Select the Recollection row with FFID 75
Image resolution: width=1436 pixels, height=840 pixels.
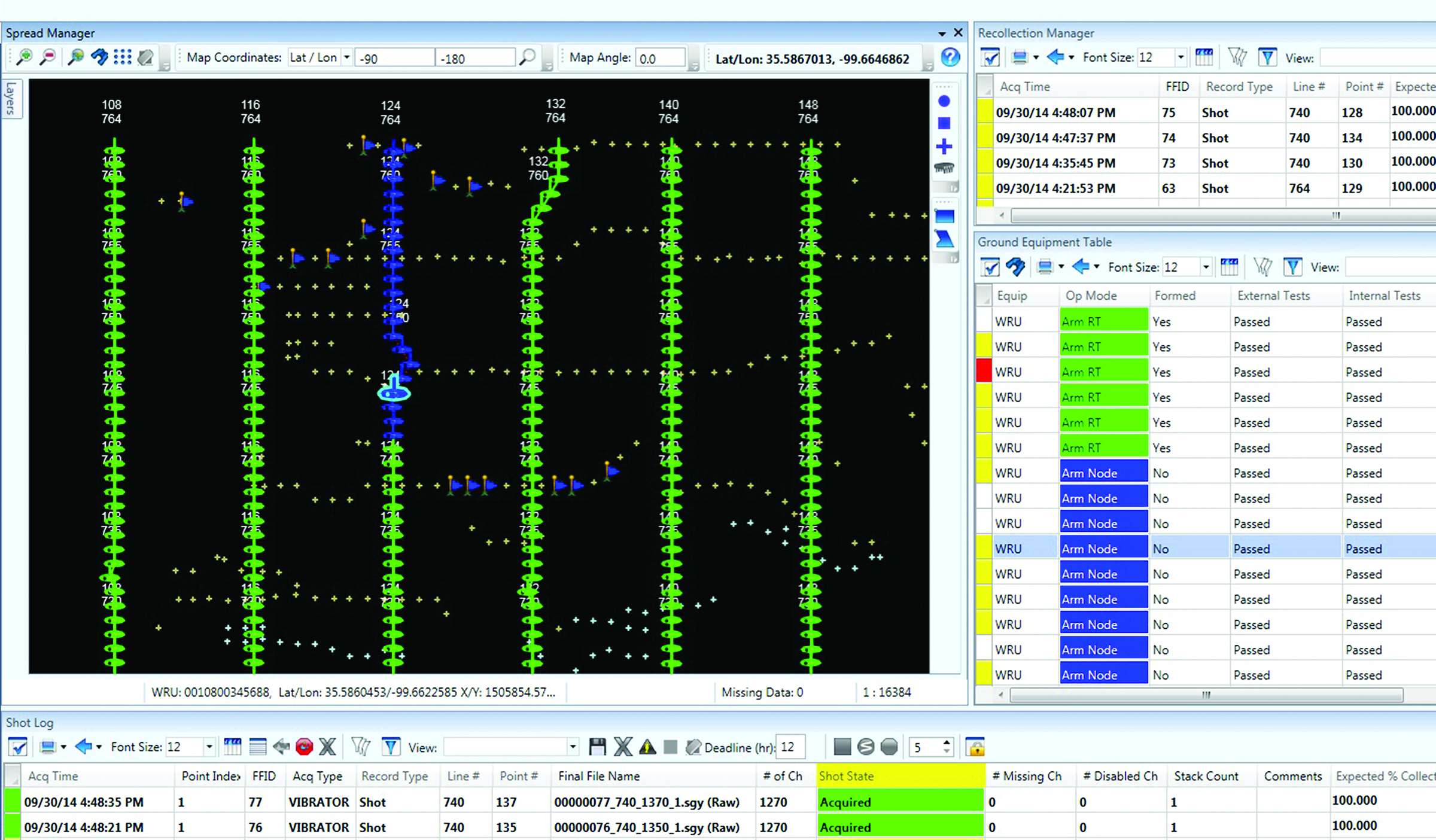1206,112
